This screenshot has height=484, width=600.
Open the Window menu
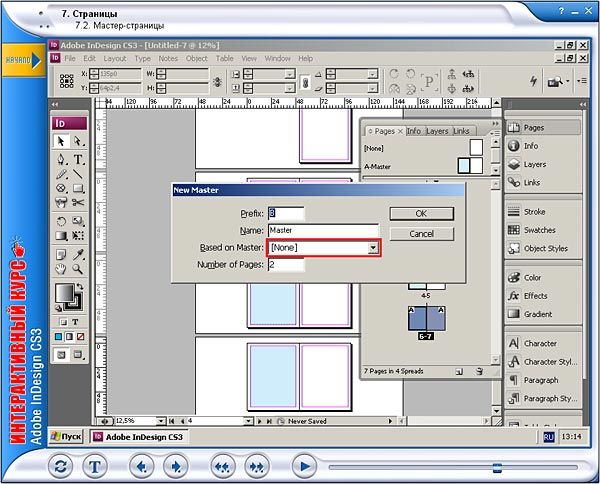pyautogui.click(x=277, y=59)
